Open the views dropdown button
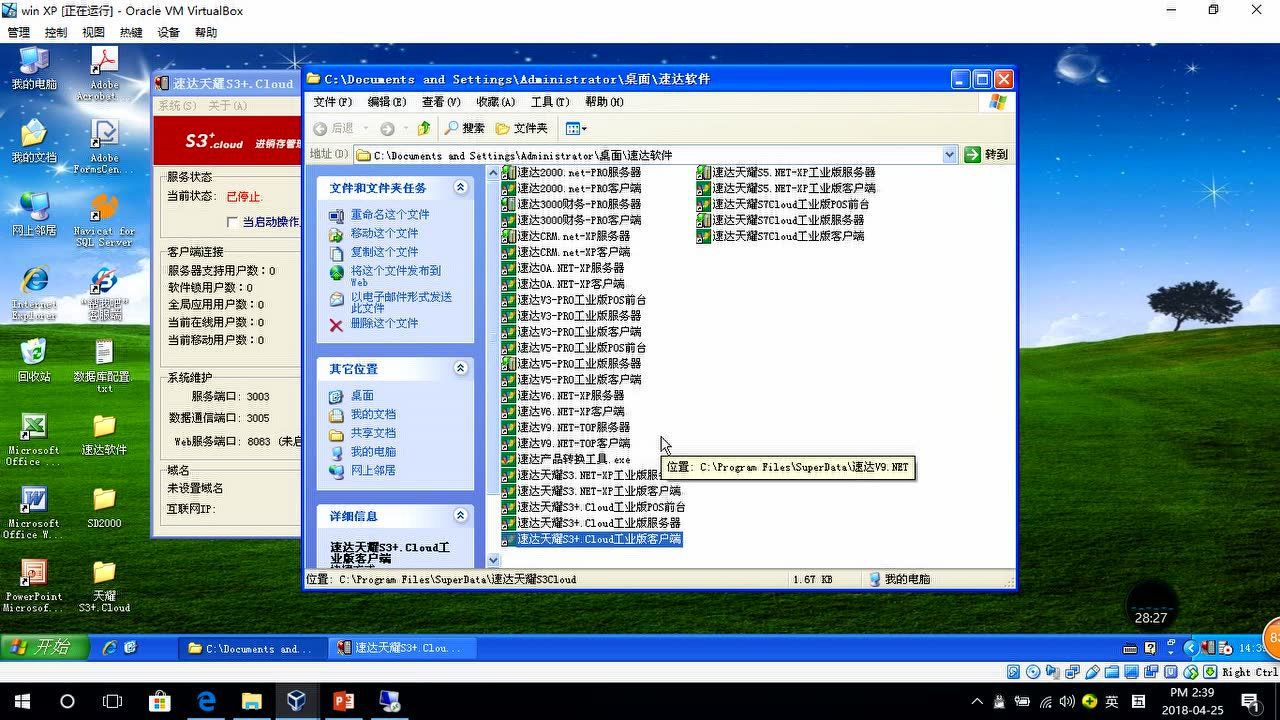 (576, 128)
